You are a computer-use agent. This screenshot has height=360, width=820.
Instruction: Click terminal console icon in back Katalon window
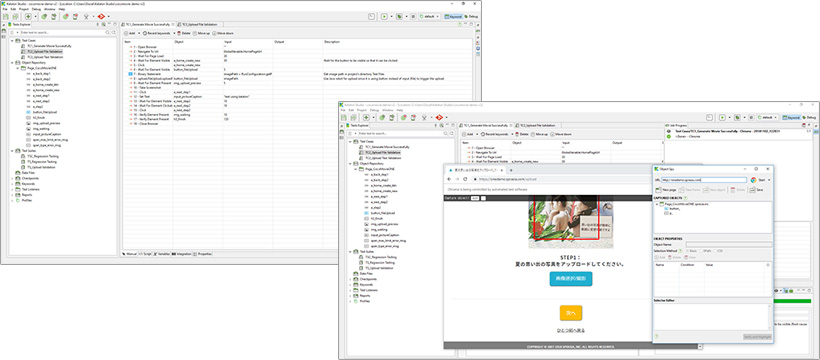click(x=371, y=16)
